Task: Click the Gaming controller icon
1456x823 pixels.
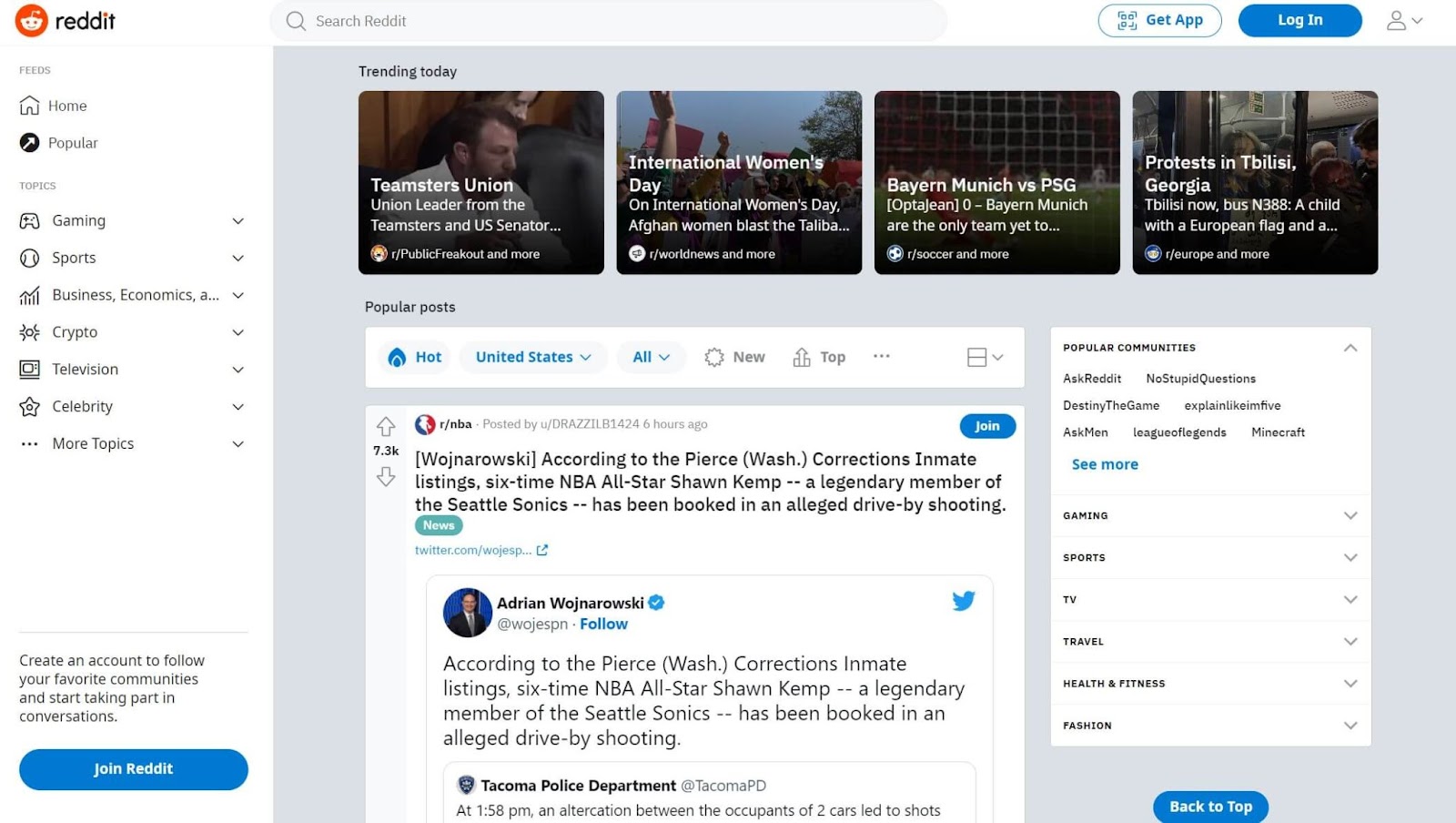Action: click(x=29, y=220)
